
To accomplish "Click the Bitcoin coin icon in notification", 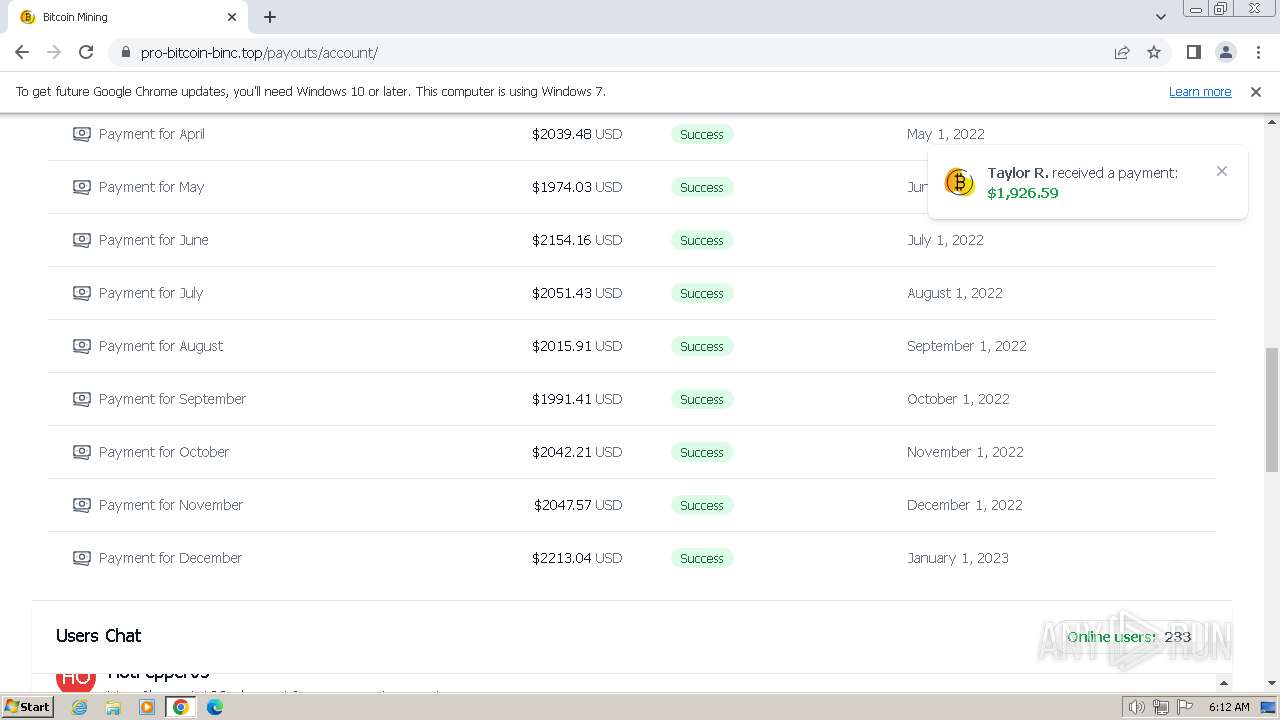I will pos(959,182).
